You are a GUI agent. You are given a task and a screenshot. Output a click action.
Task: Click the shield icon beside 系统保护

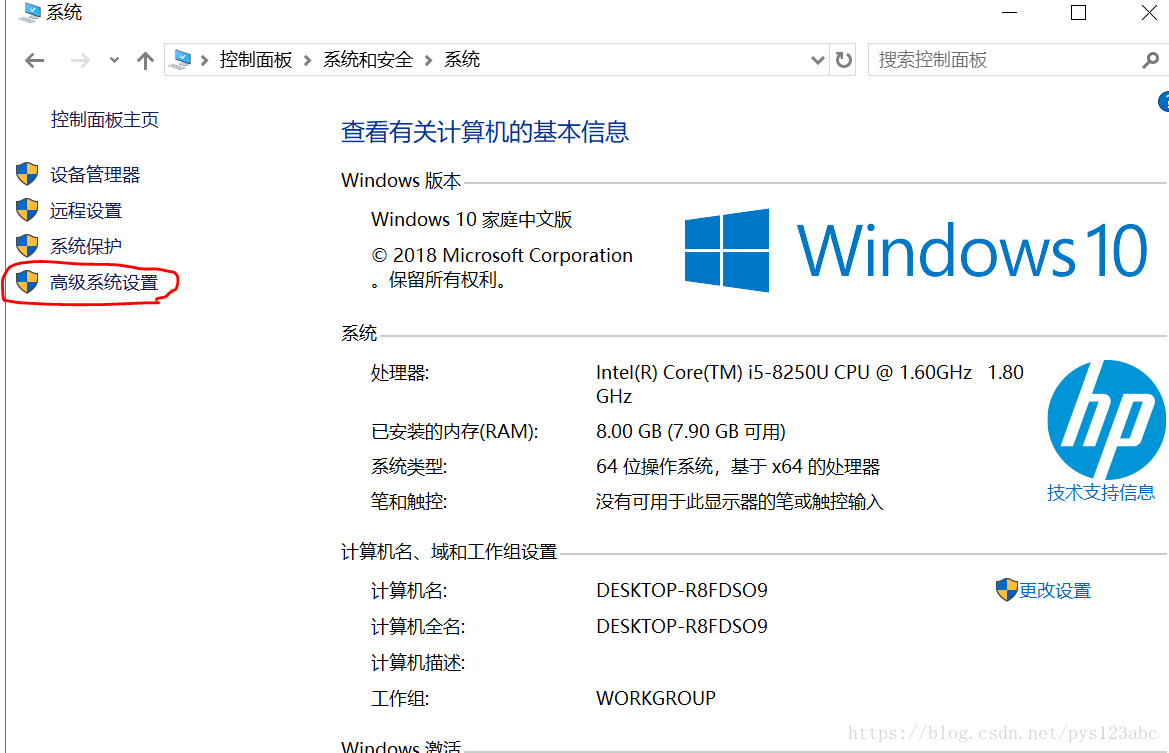click(x=27, y=245)
